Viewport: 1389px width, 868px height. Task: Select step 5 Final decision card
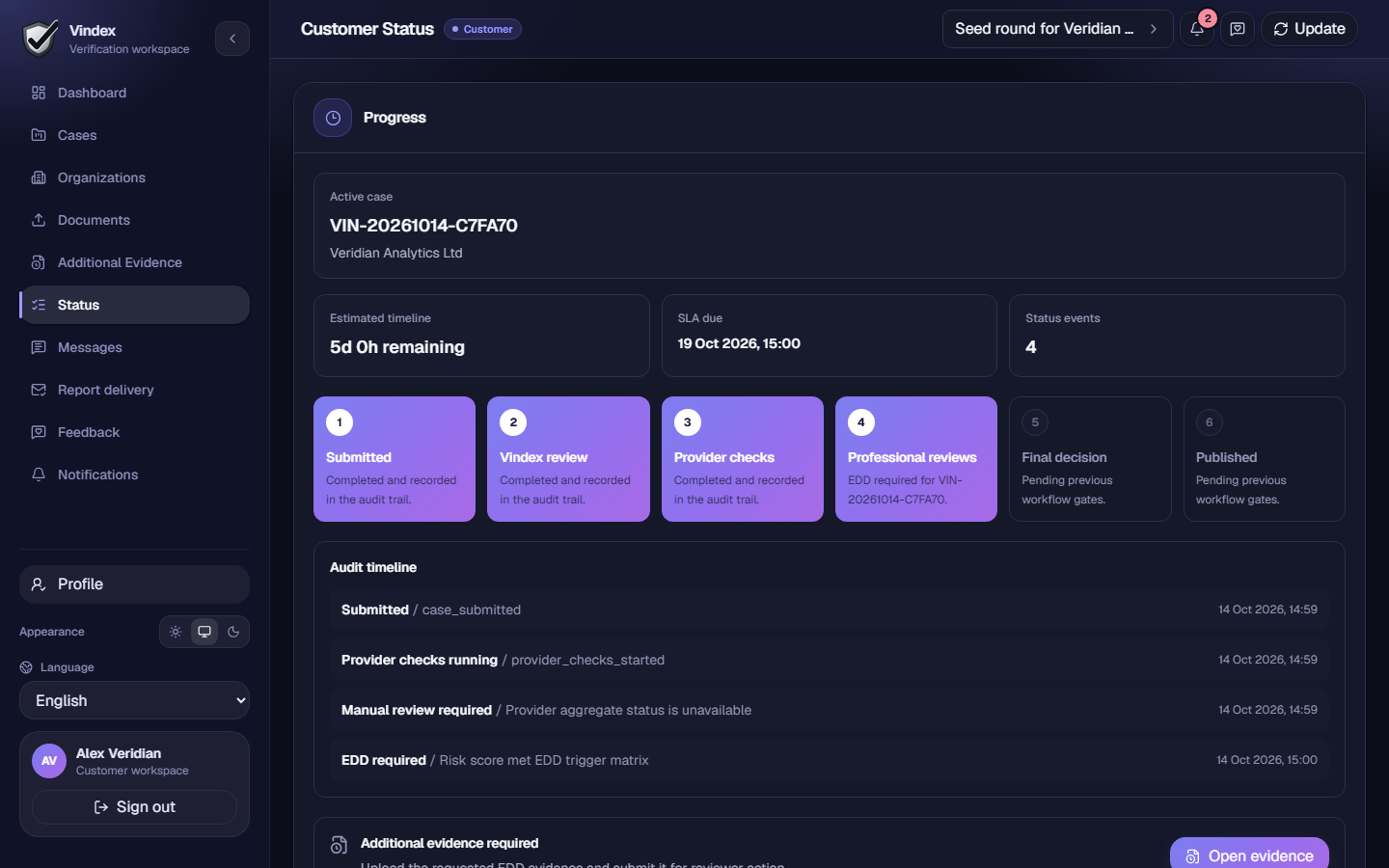coord(1090,459)
